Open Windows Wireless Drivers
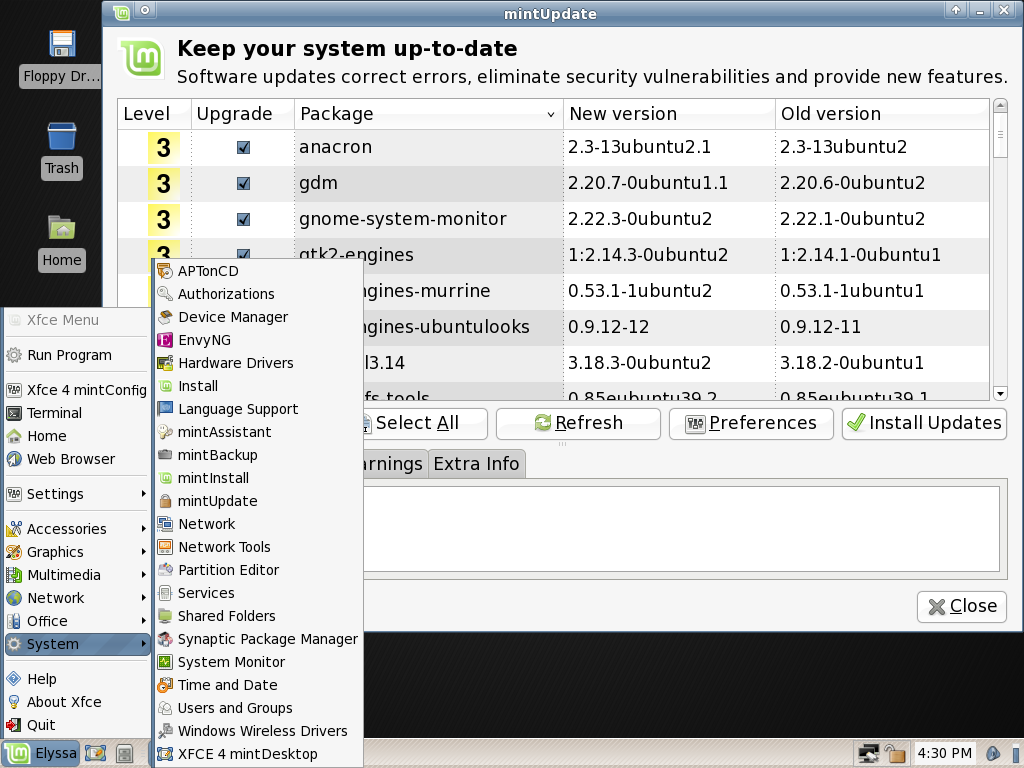This screenshot has height=768, width=1024. tap(258, 731)
